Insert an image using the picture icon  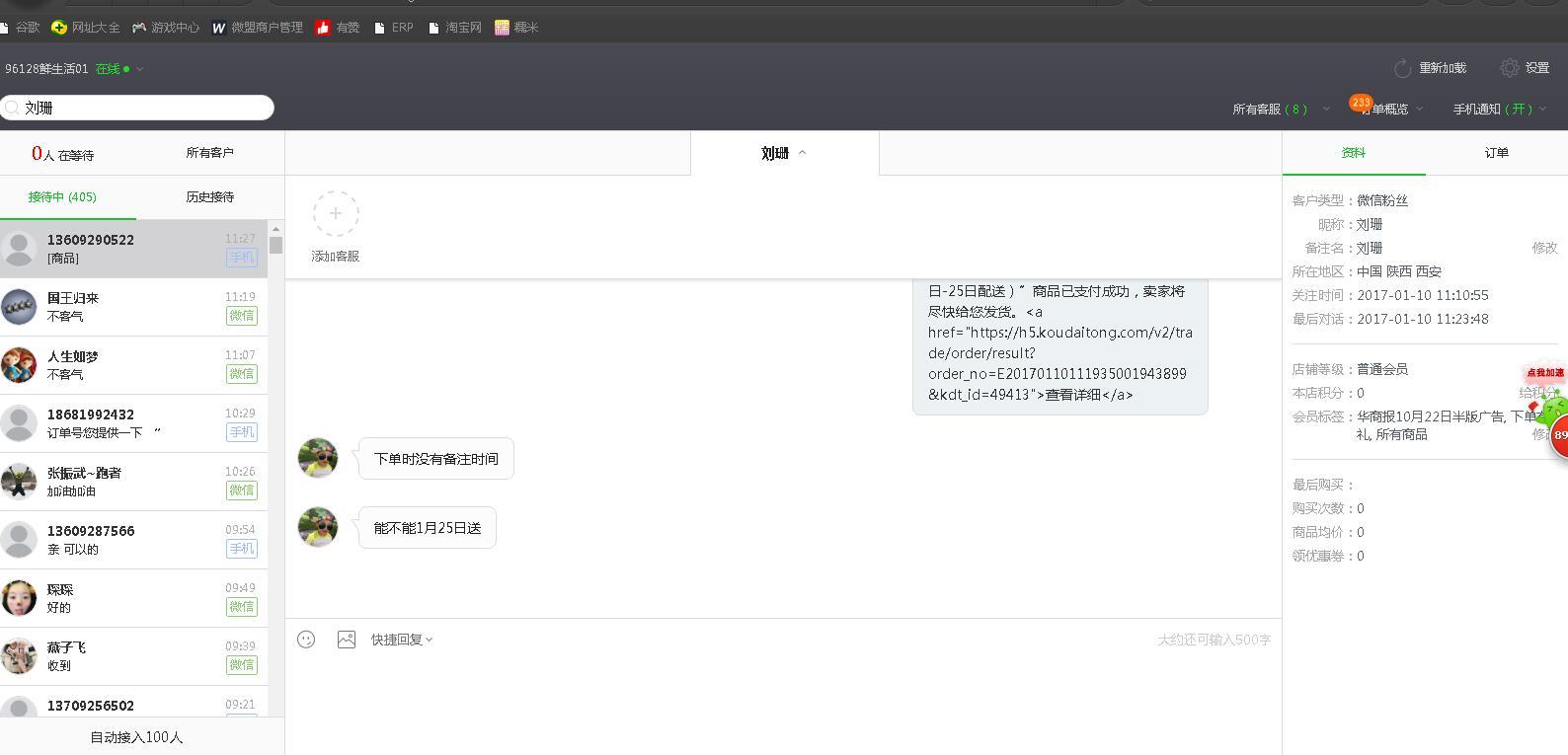coord(347,640)
